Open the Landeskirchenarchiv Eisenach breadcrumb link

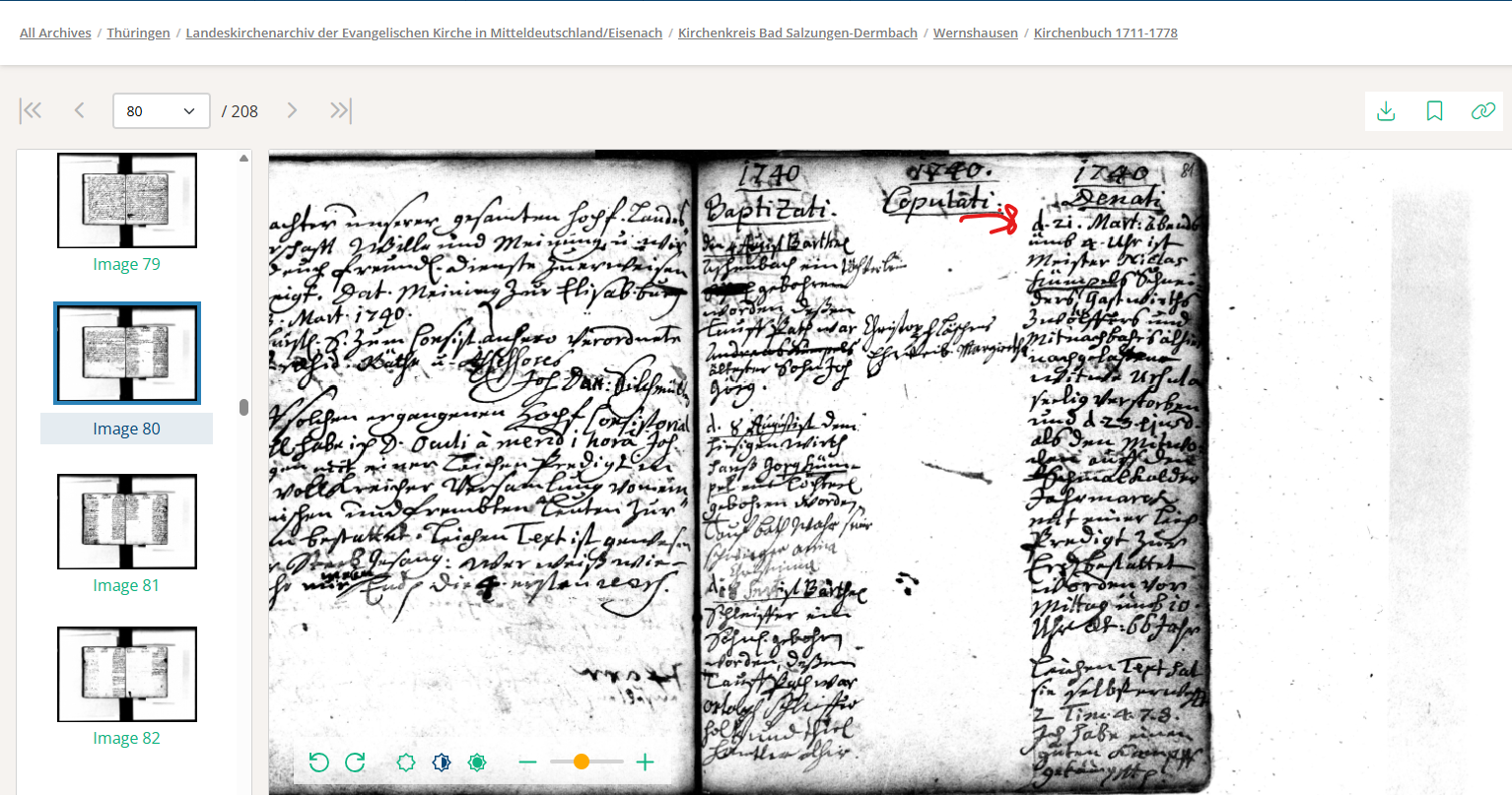pos(425,33)
